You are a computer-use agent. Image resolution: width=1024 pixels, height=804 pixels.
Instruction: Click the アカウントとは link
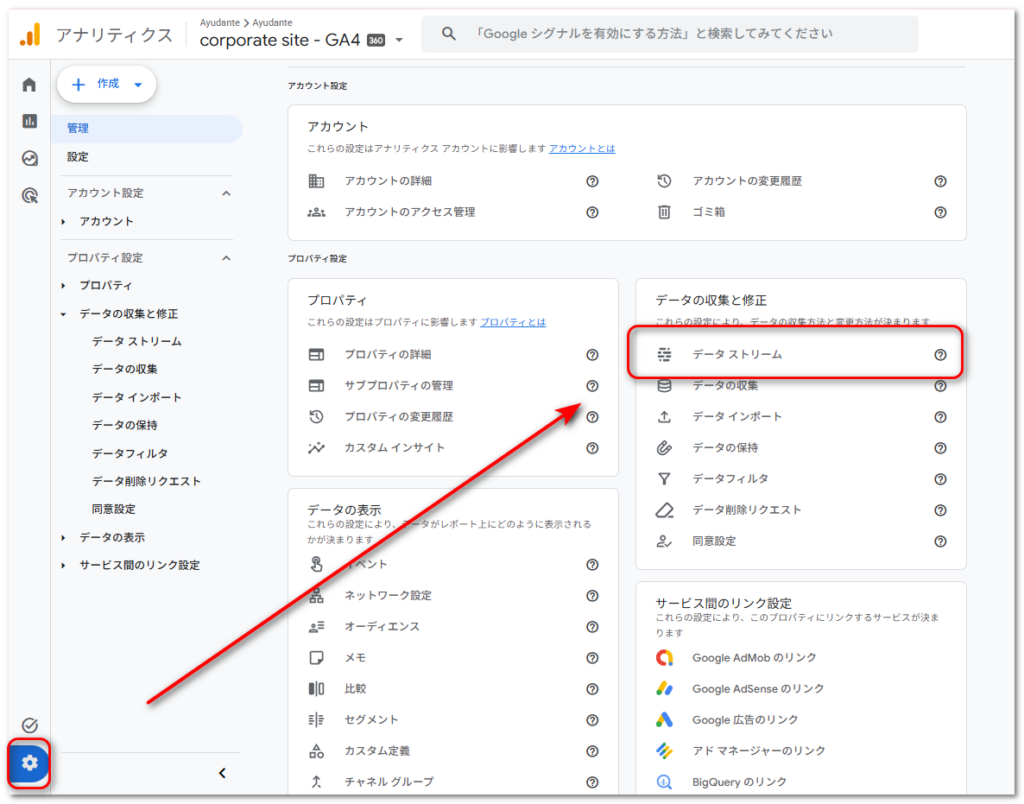coord(581,148)
